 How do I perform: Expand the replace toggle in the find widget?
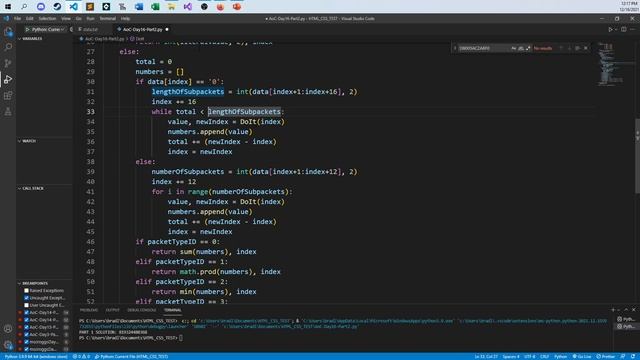click(x=455, y=48)
